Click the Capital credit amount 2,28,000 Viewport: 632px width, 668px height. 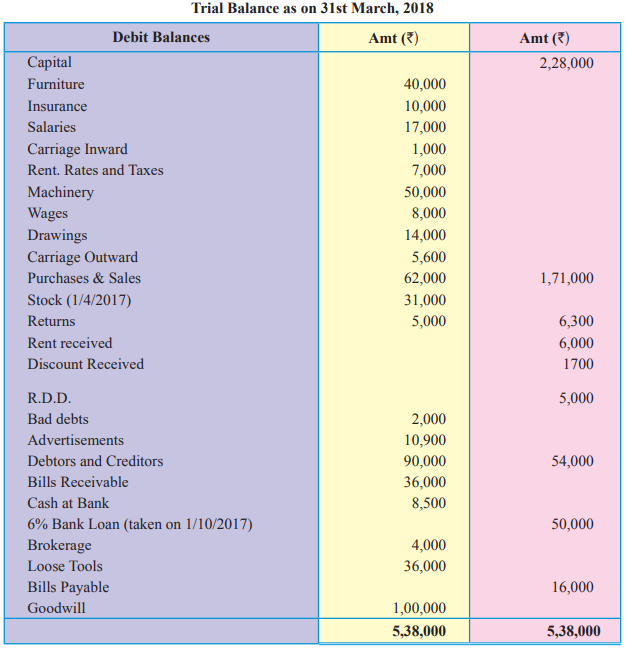tap(566, 63)
